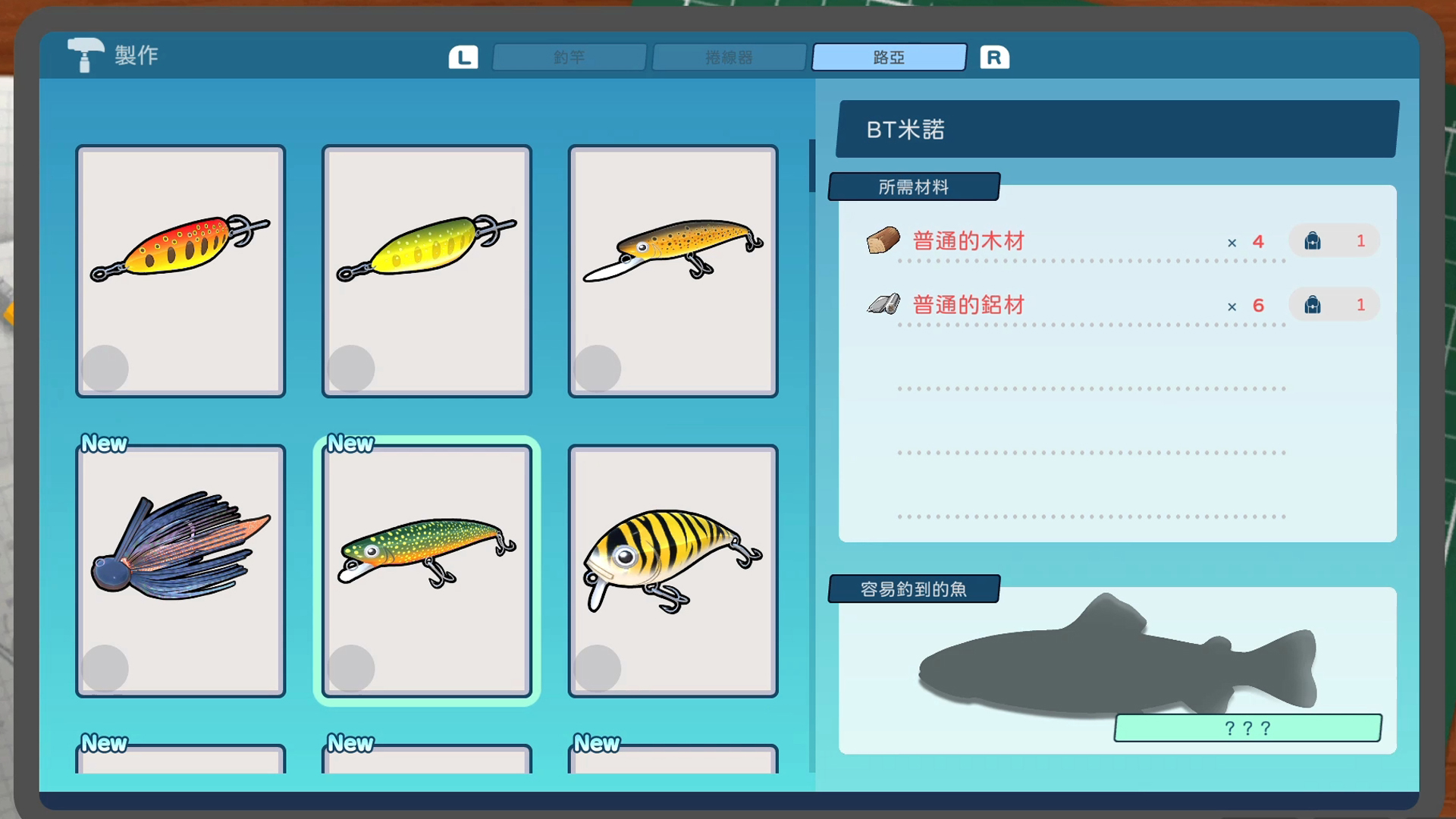The image size is (1456, 819).
Task: Click the gray circle on brown minnow card
Action: click(x=598, y=369)
